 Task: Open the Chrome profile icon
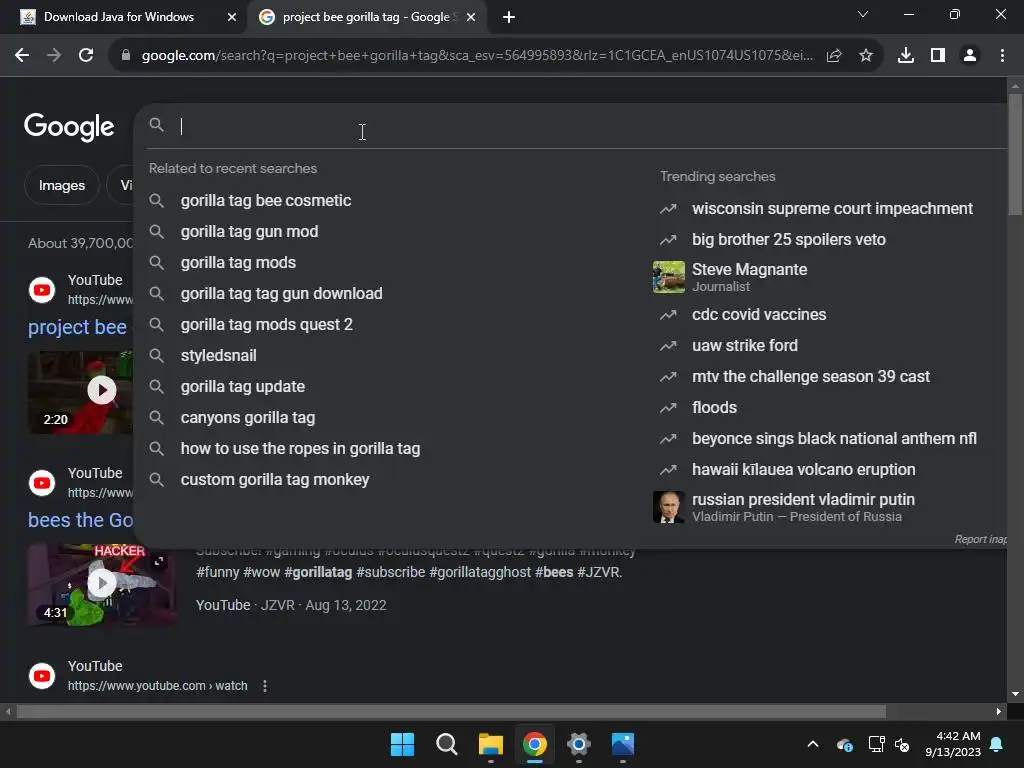[970, 56]
